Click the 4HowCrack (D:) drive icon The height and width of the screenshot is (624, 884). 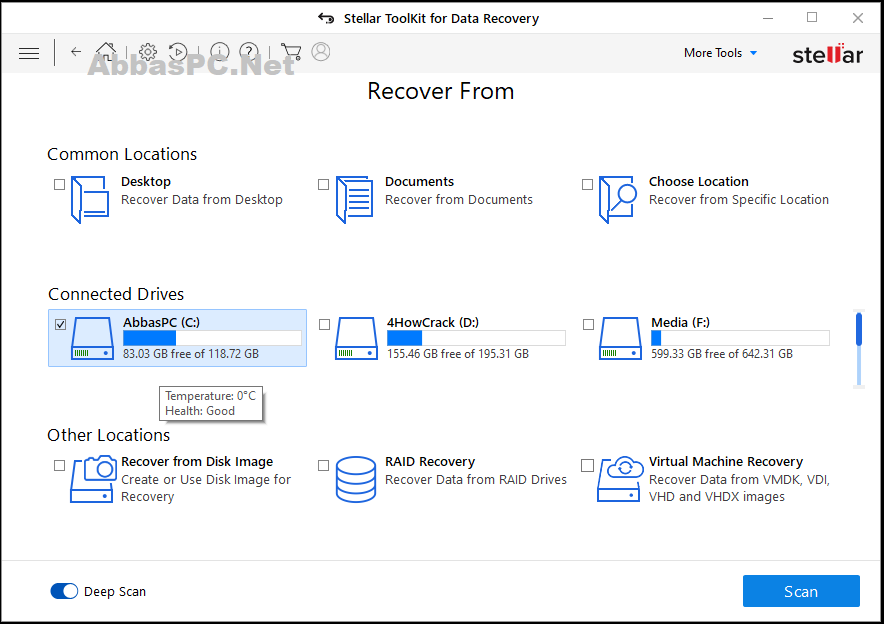356,338
